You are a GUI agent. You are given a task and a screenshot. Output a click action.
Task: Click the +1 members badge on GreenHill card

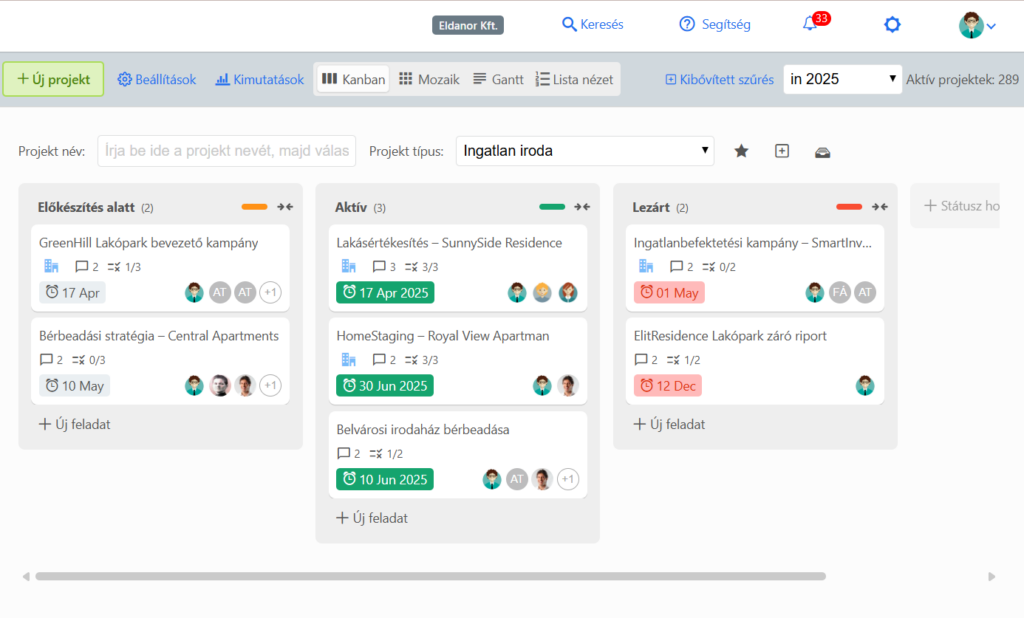tap(270, 292)
